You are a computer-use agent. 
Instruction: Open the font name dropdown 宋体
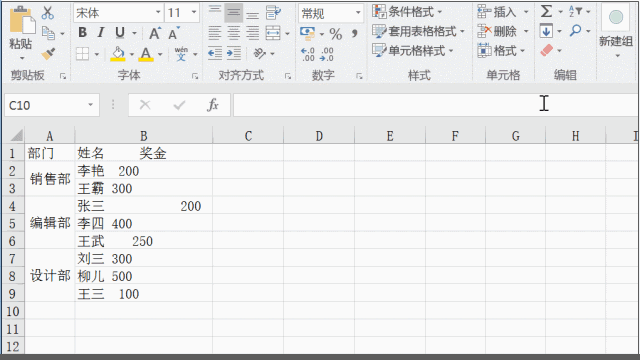[x=158, y=13]
